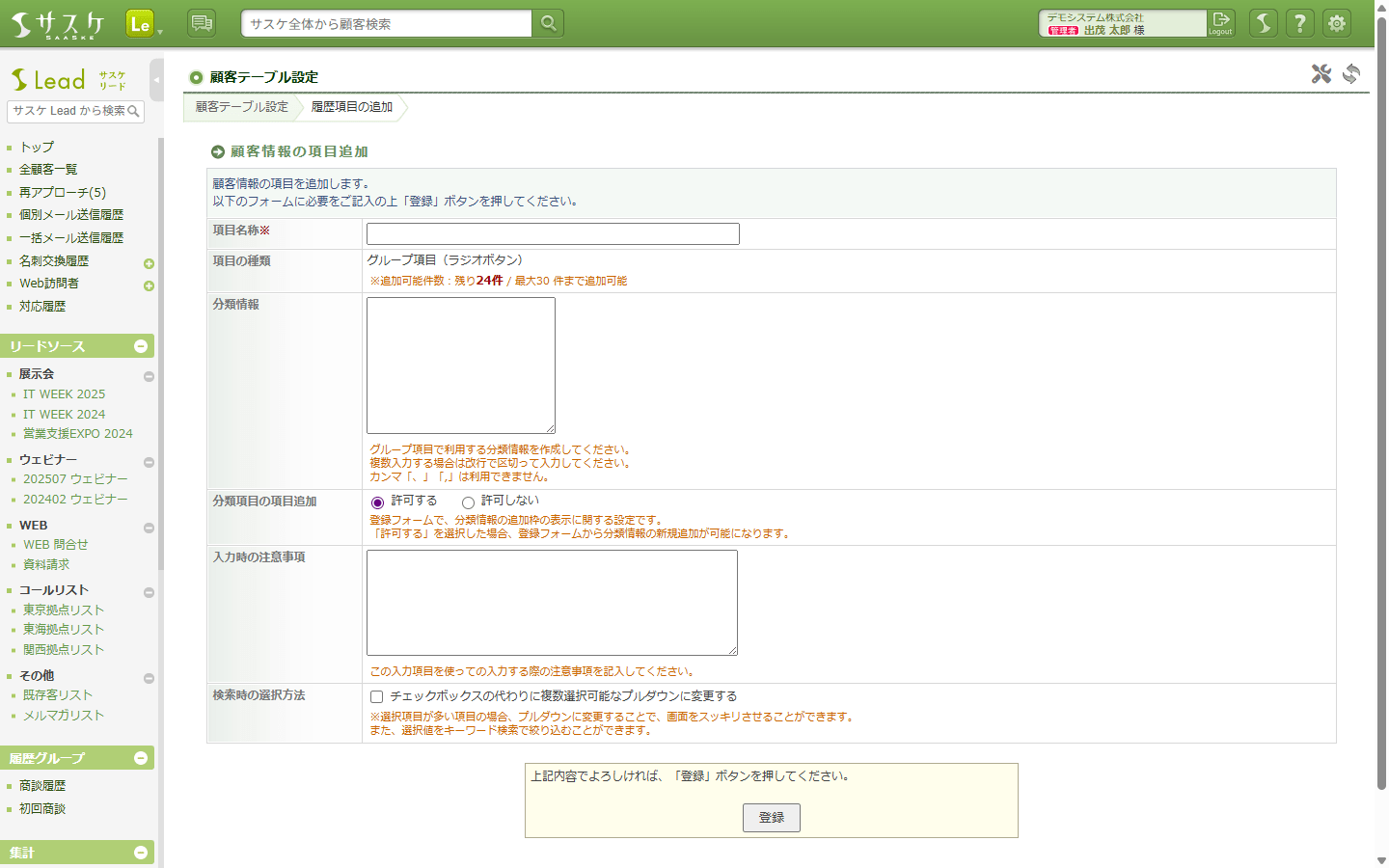Open the help question mark icon
Image resolution: width=1389 pixels, height=868 pixels.
1300,23
